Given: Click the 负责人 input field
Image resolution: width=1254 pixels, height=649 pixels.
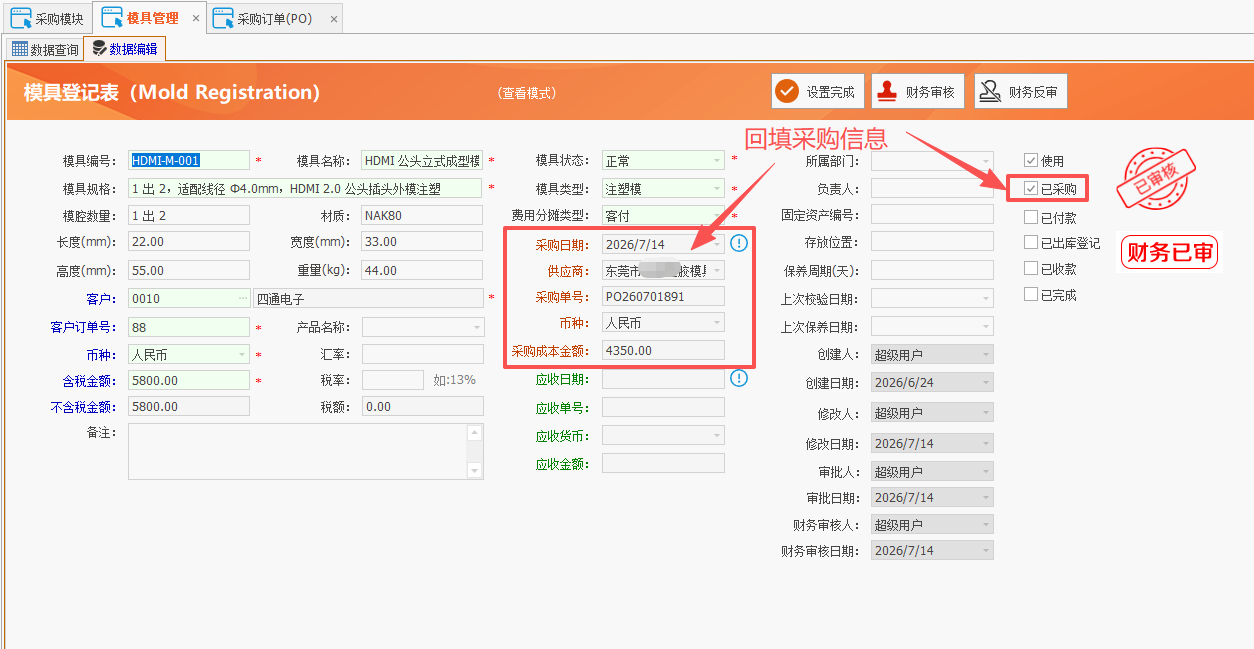Looking at the screenshot, I should pos(932,188).
